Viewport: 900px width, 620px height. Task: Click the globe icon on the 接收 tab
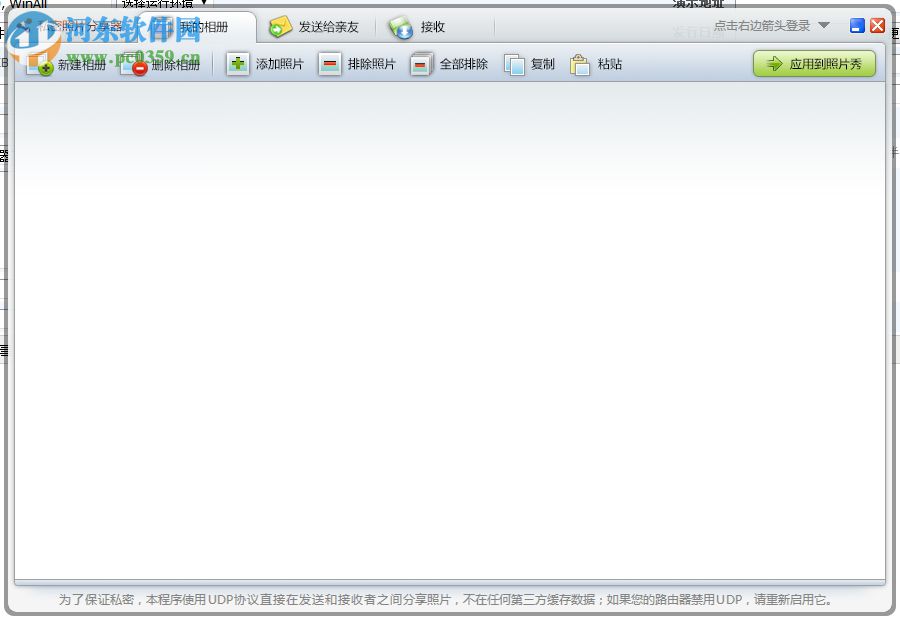(x=401, y=28)
